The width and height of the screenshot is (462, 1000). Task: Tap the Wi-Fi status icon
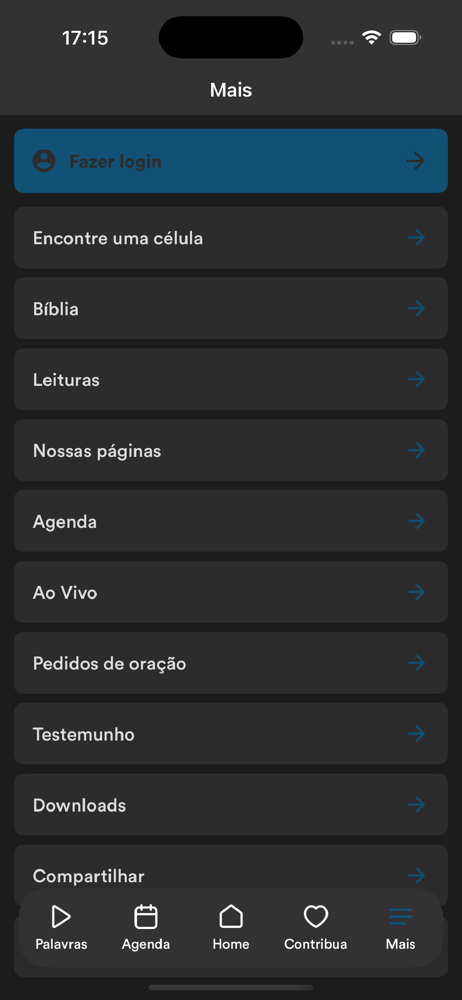[x=371, y=38]
